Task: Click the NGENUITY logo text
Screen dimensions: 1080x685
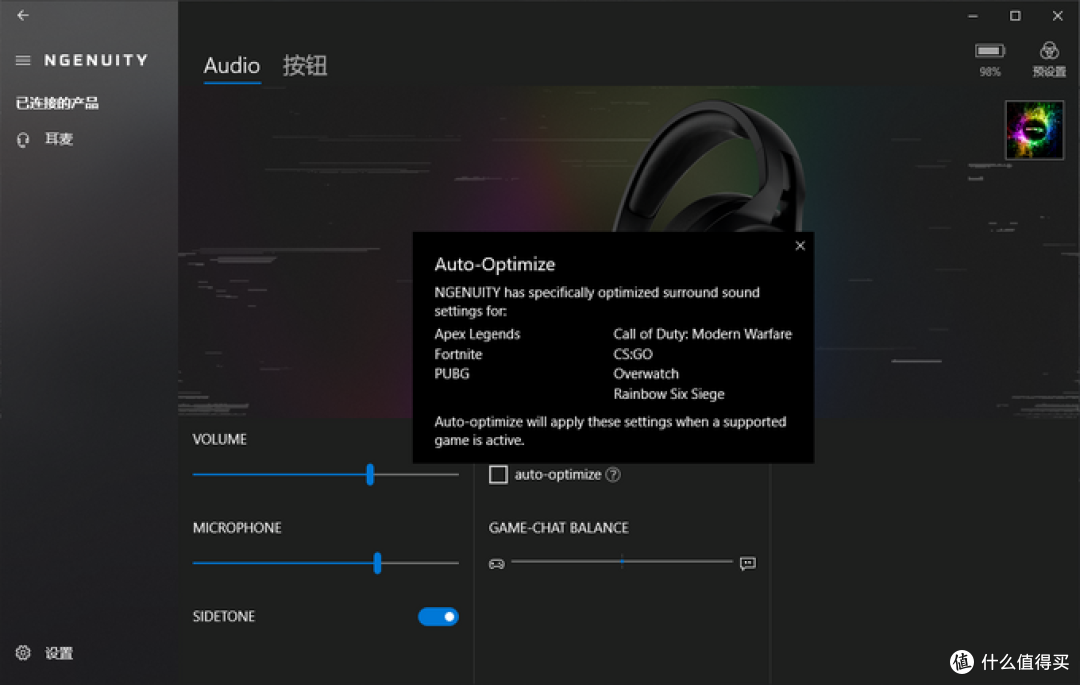Action: pos(96,61)
